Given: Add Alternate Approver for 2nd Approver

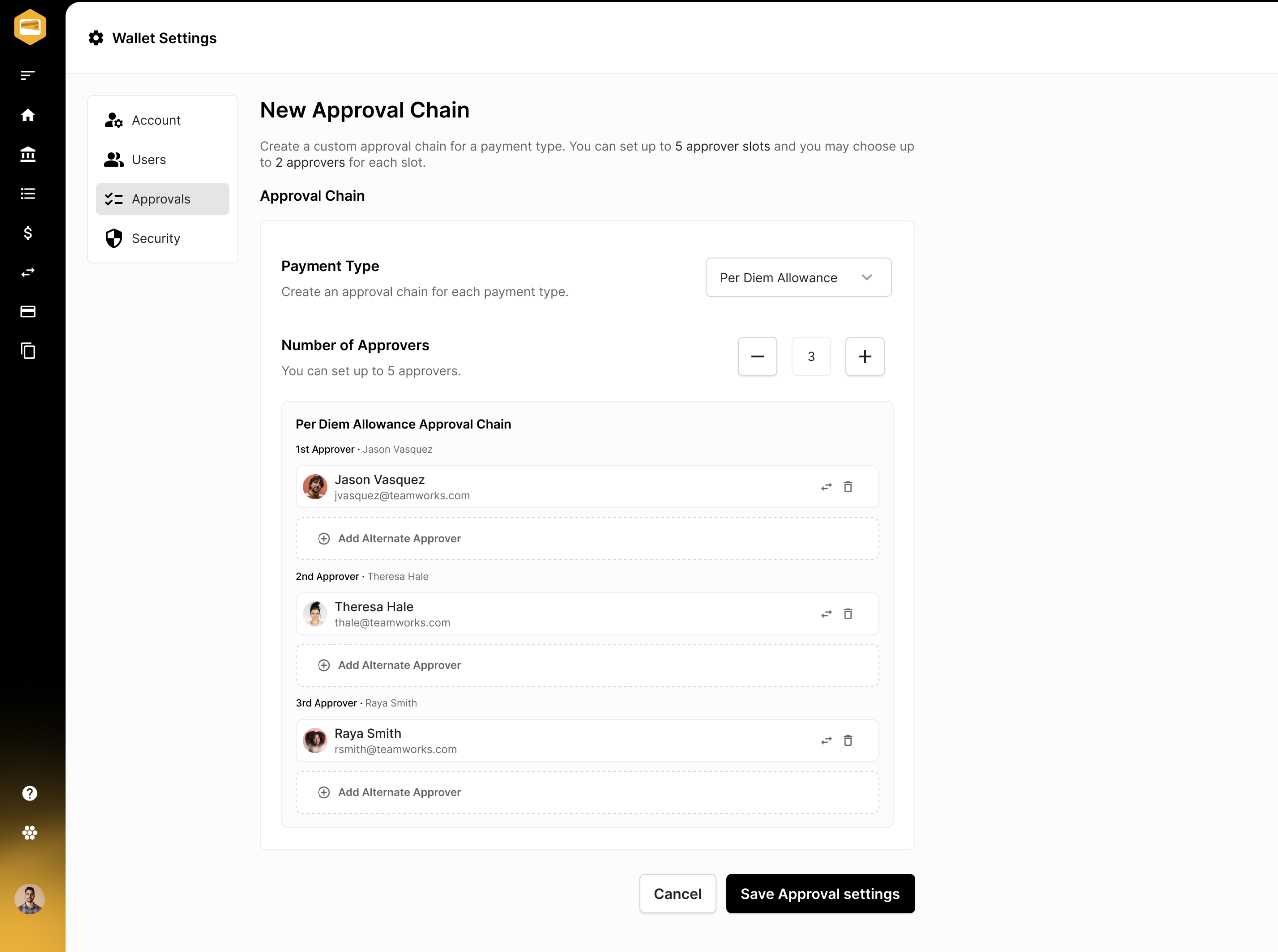Looking at the screenshot, I should pyautogui.click(x=587, y=665).
